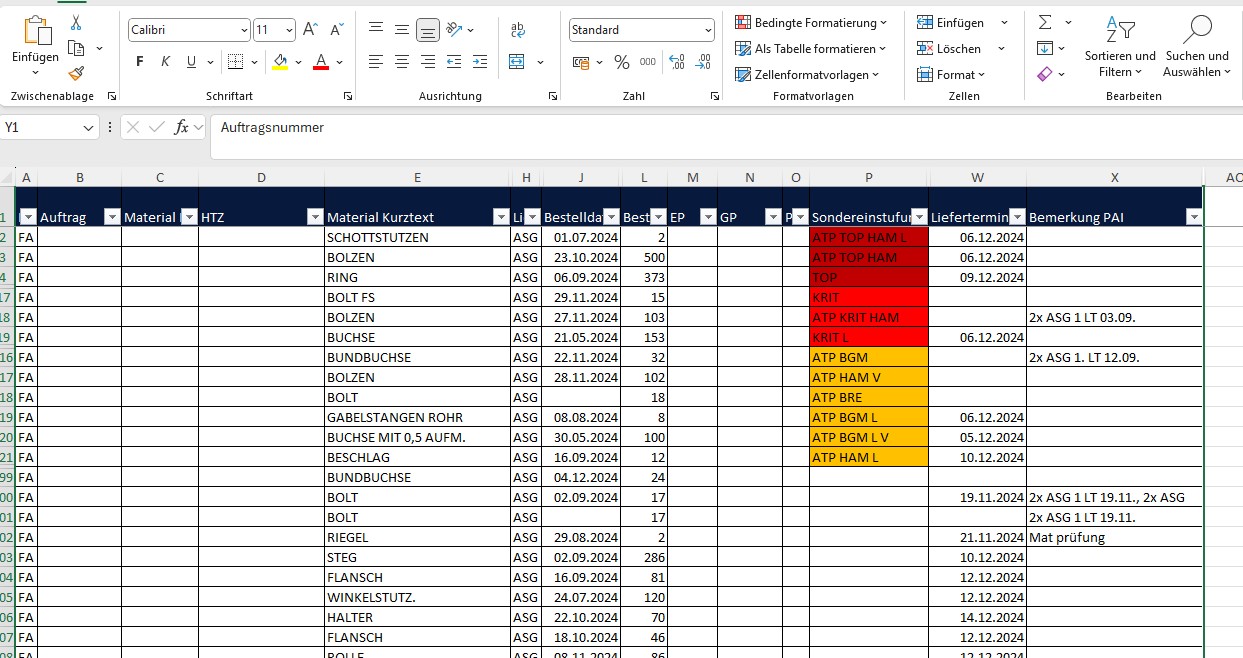Remove a decimal place
Image resolution: width=1243 pixels, height=658 pixels.
[703, 62]
